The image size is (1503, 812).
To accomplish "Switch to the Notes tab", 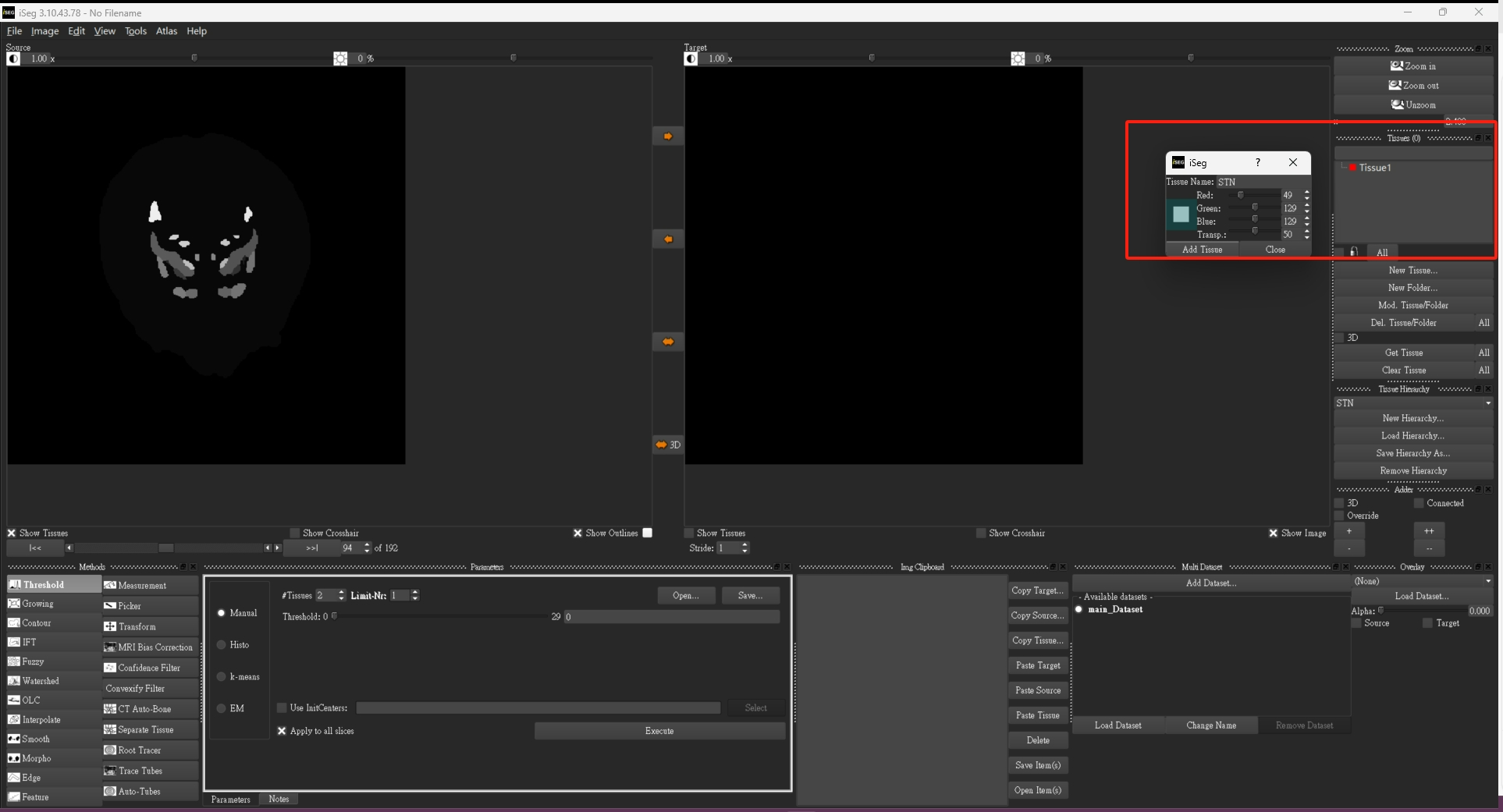I will (279, 799).
